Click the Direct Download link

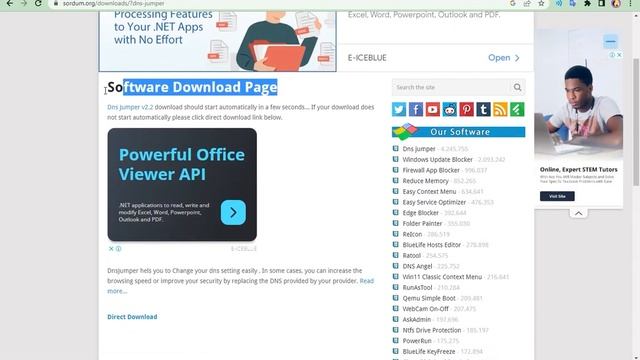(x=132, y=317)
